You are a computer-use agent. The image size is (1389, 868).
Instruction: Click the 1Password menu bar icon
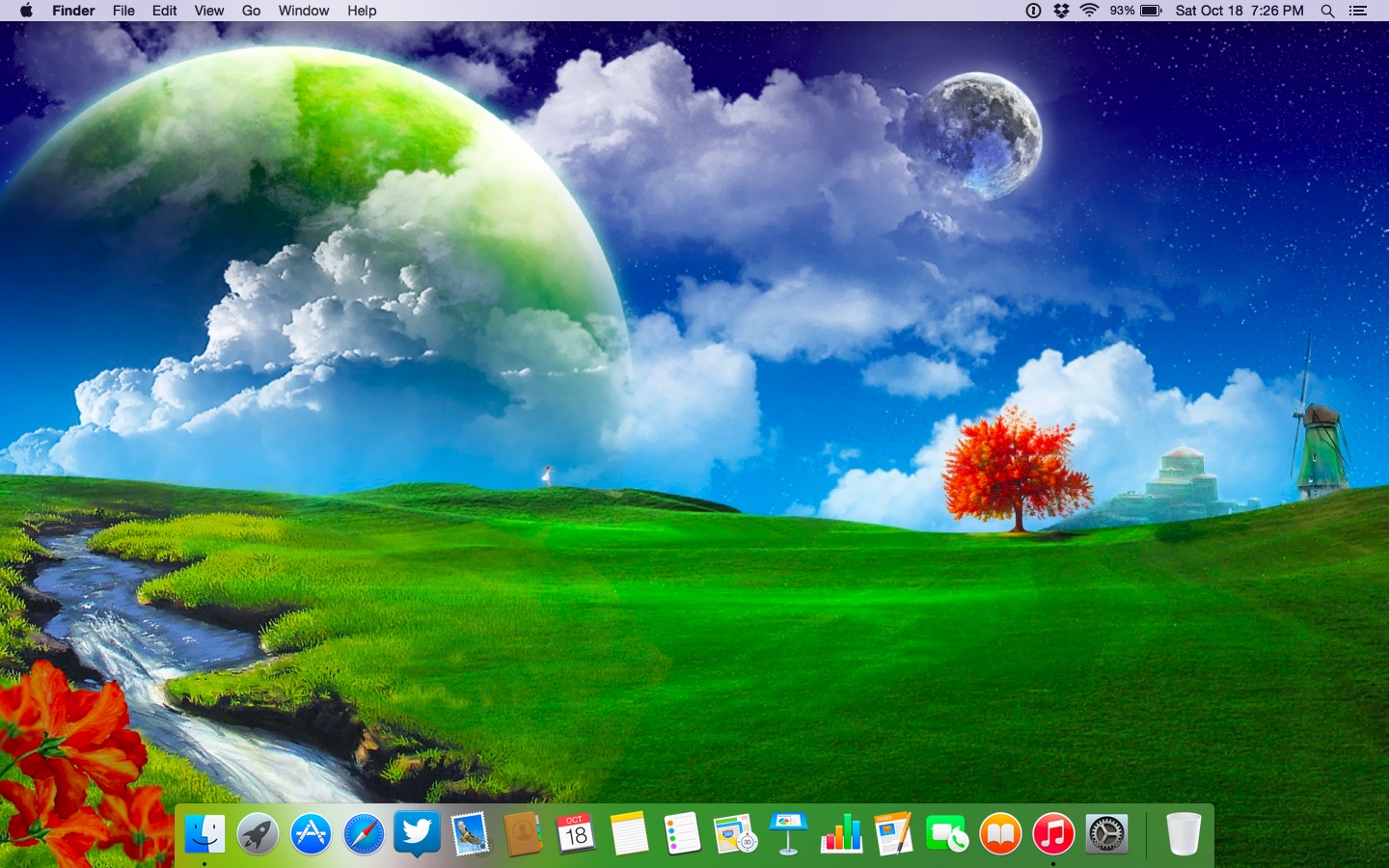[x=1033, y=11]
